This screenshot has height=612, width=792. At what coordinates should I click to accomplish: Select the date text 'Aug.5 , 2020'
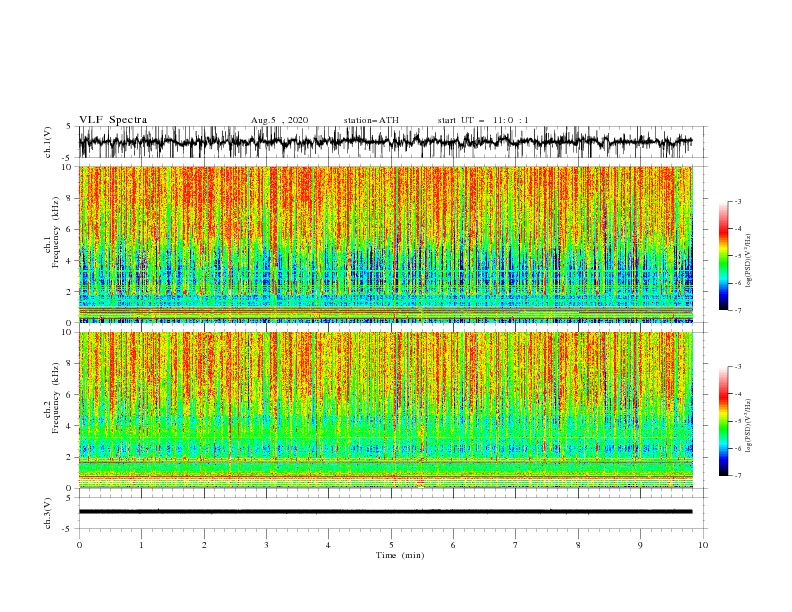coord(279,120)
